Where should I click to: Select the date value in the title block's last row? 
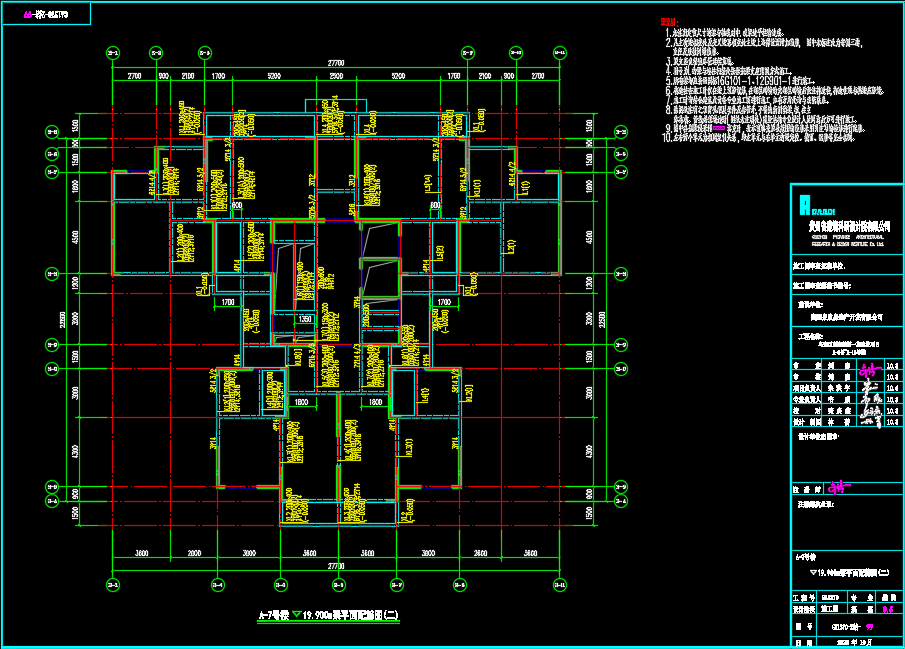point(855,642)
